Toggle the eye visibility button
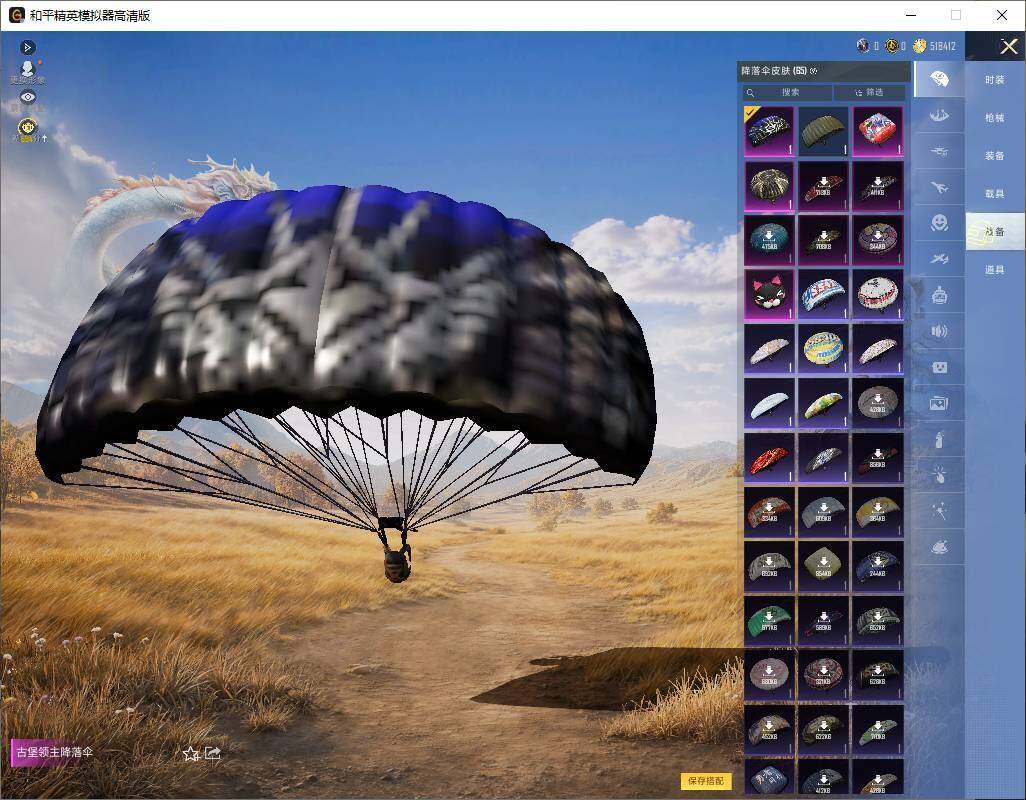The width and height of the screenshot is (1026, 800). pyautogui.click(x=27, y=97)
